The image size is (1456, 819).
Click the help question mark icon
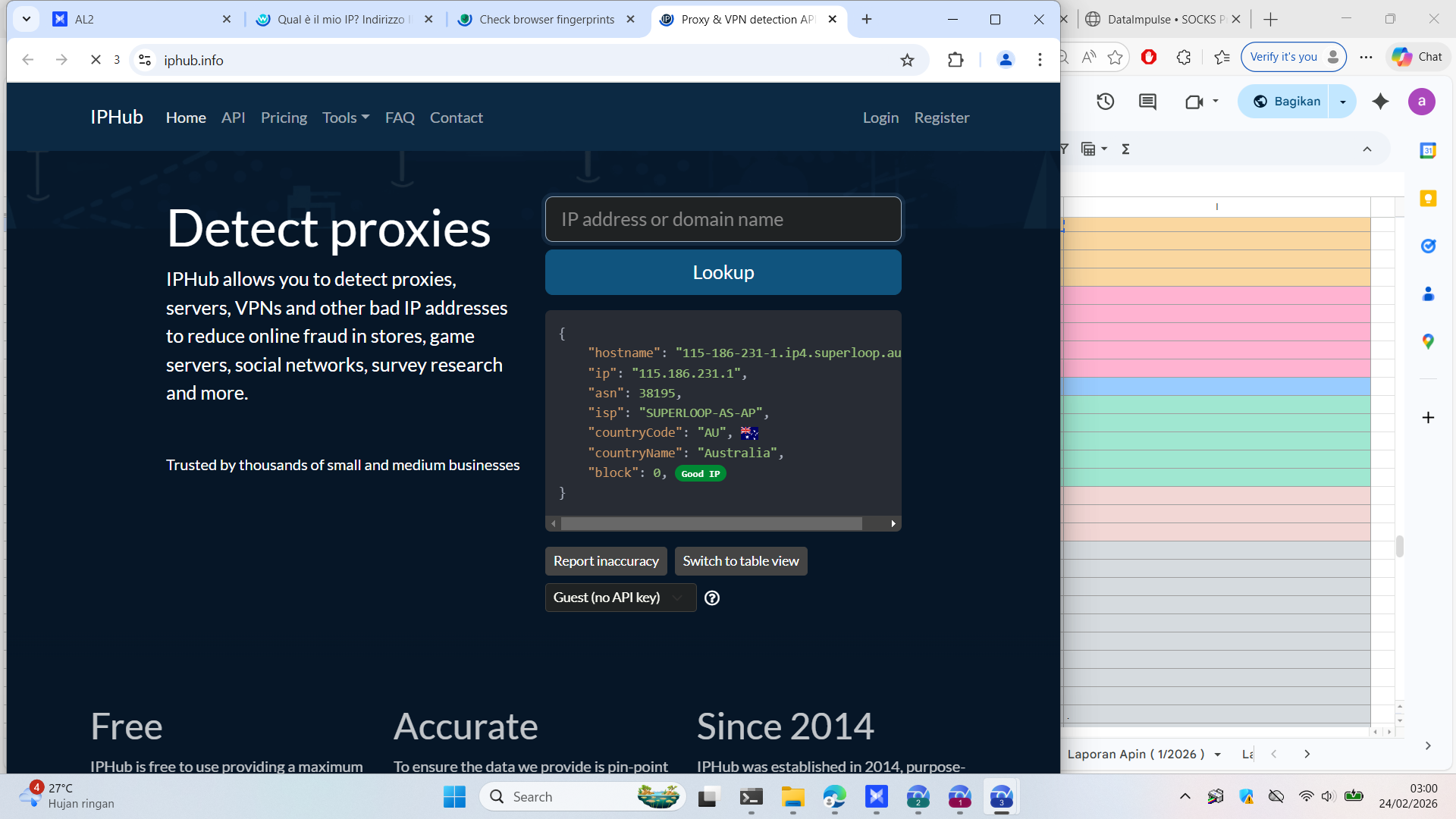(711, 598)
